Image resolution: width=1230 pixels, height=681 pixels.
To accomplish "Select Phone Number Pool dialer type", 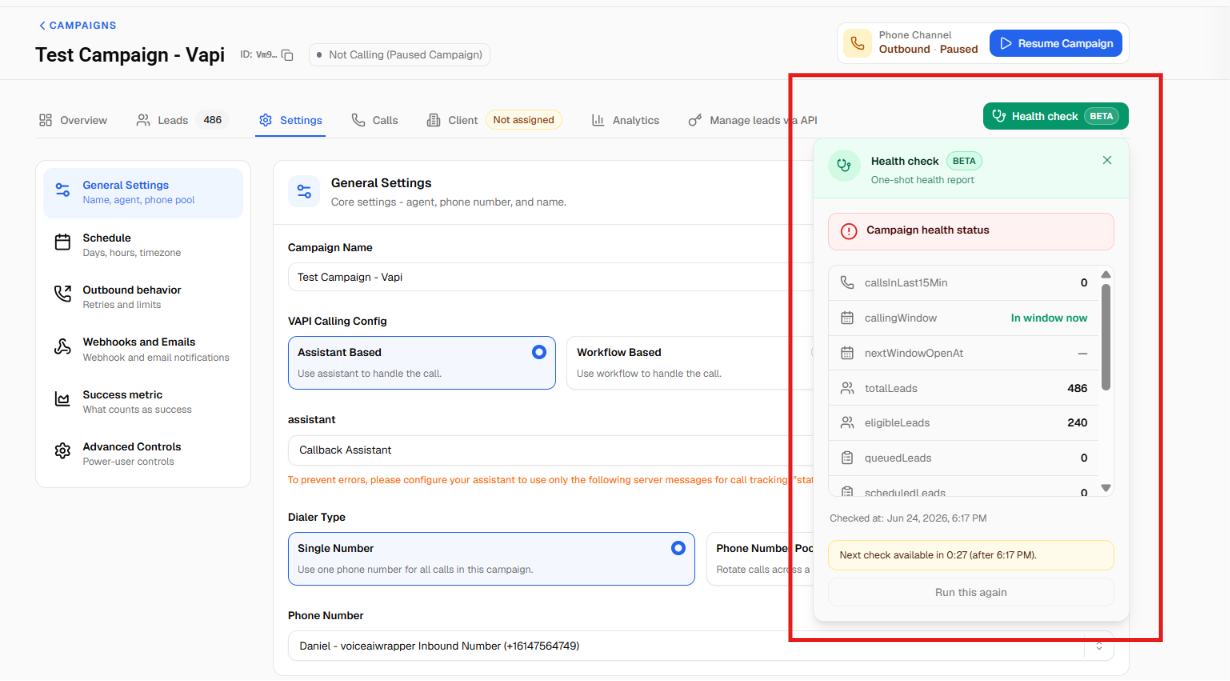I will click(760, 558).
